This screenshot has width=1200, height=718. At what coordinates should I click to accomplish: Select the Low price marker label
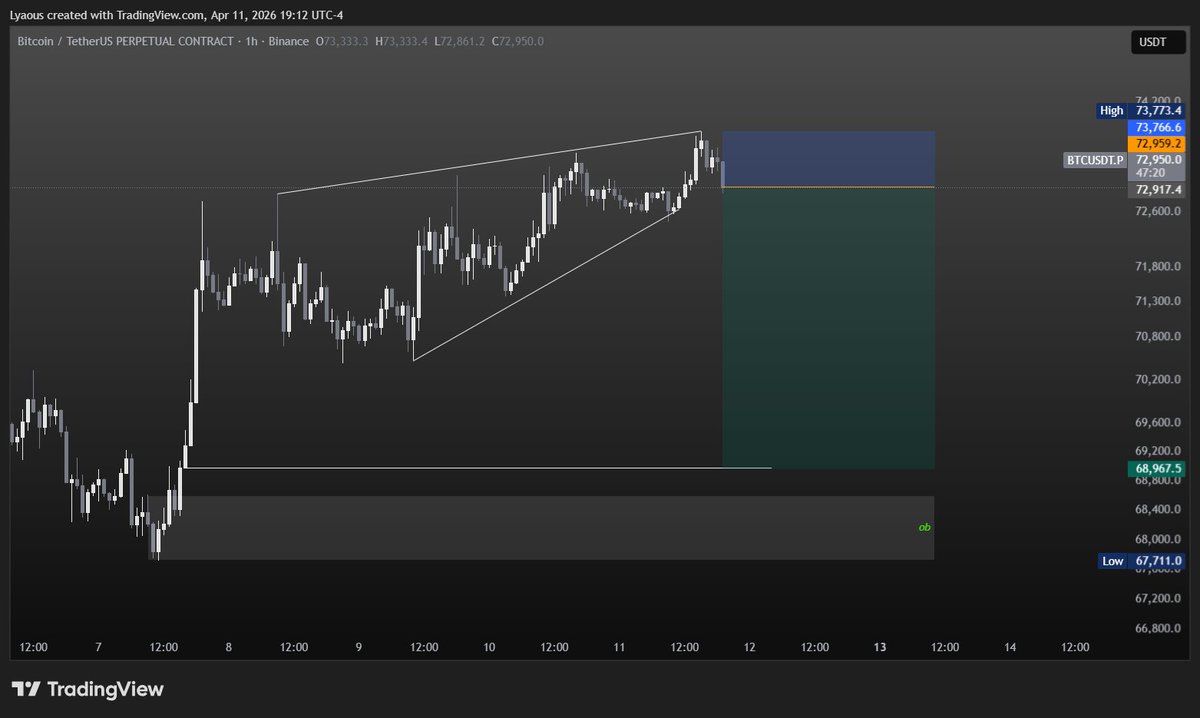pos(1112,561)
